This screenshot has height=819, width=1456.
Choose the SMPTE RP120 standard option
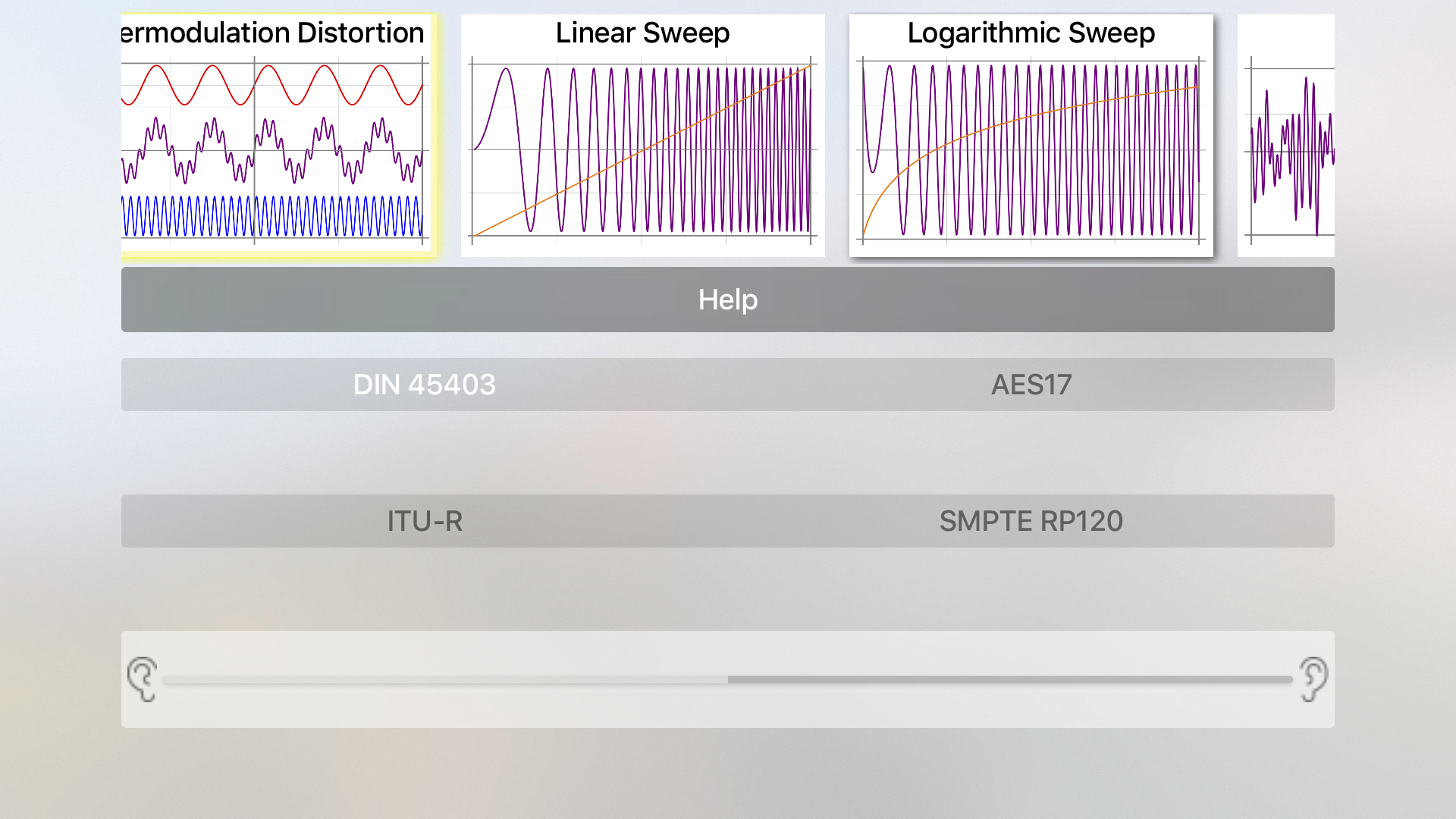pos(1031,521)
